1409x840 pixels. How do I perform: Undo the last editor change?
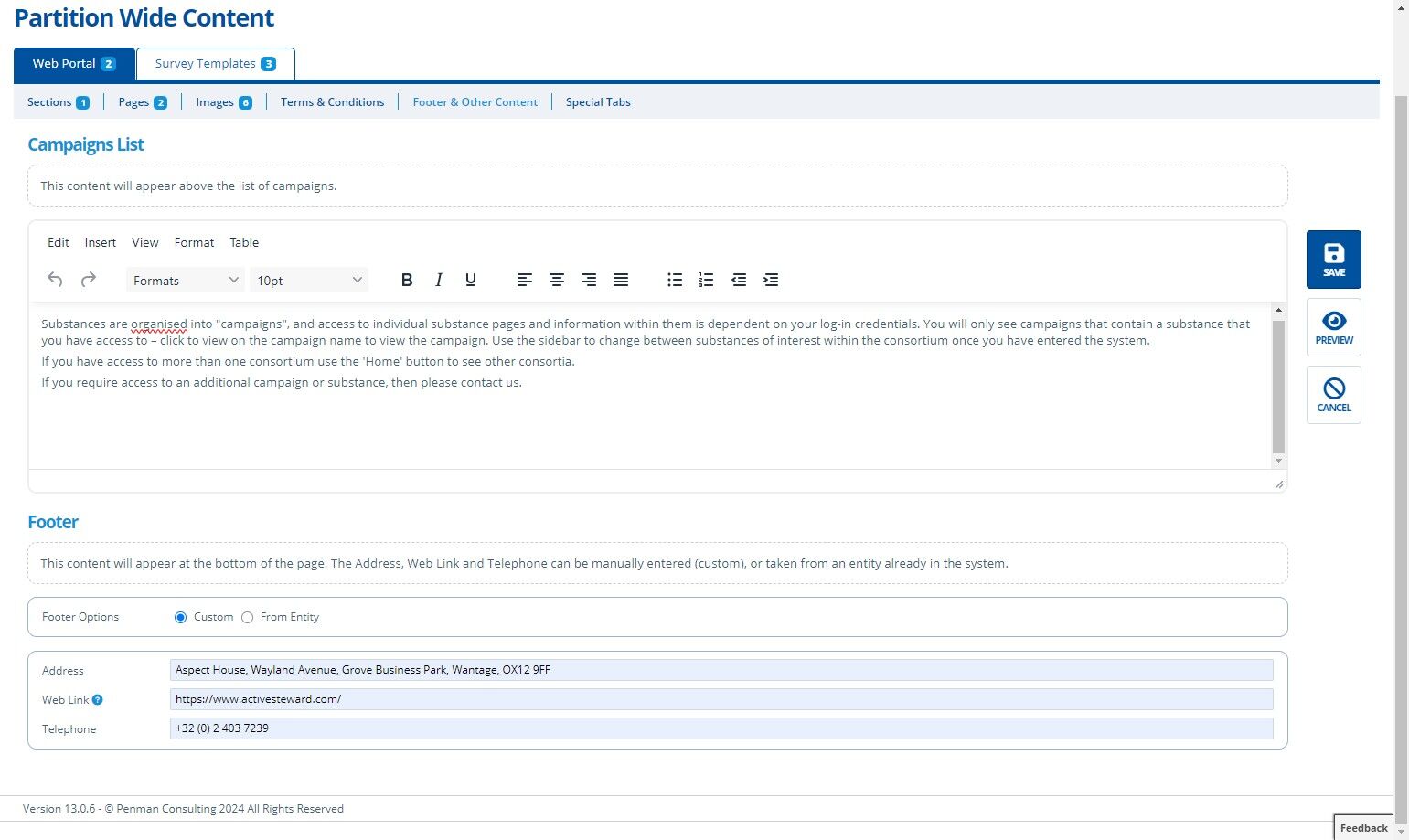tap(55, 280)
